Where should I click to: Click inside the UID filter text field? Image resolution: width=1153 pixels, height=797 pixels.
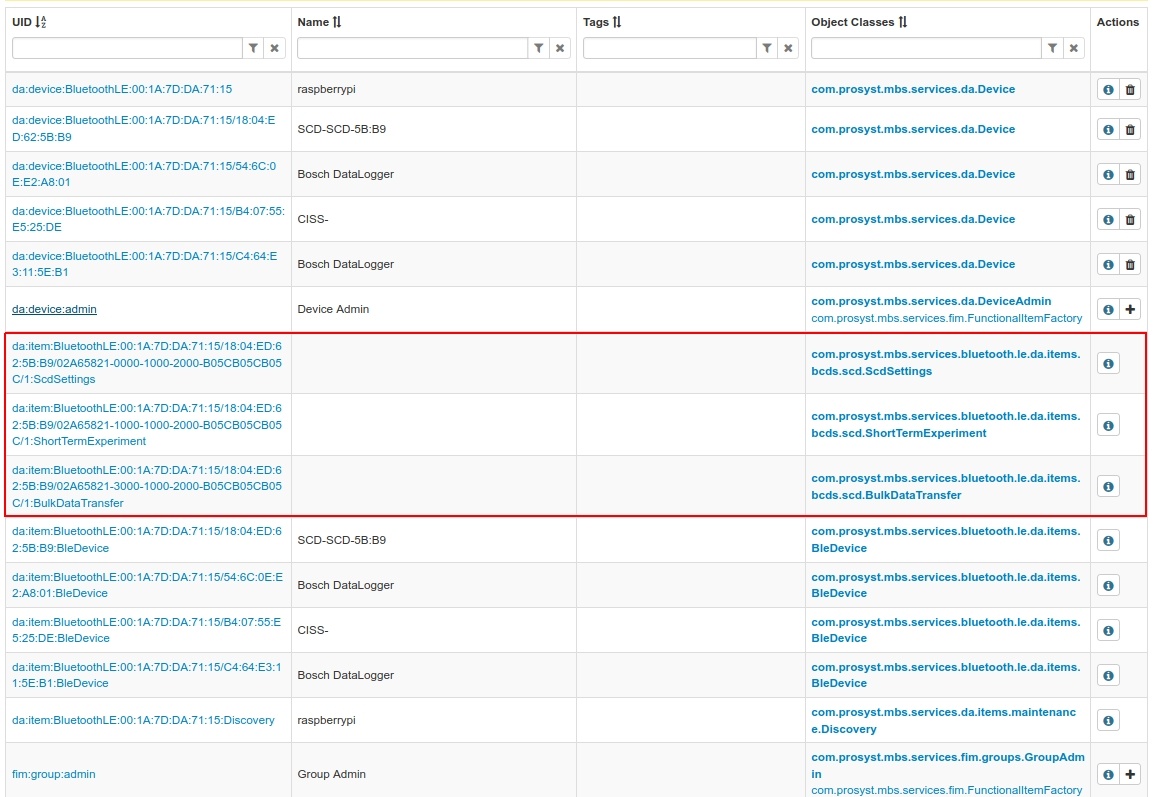tap(125, 47)
